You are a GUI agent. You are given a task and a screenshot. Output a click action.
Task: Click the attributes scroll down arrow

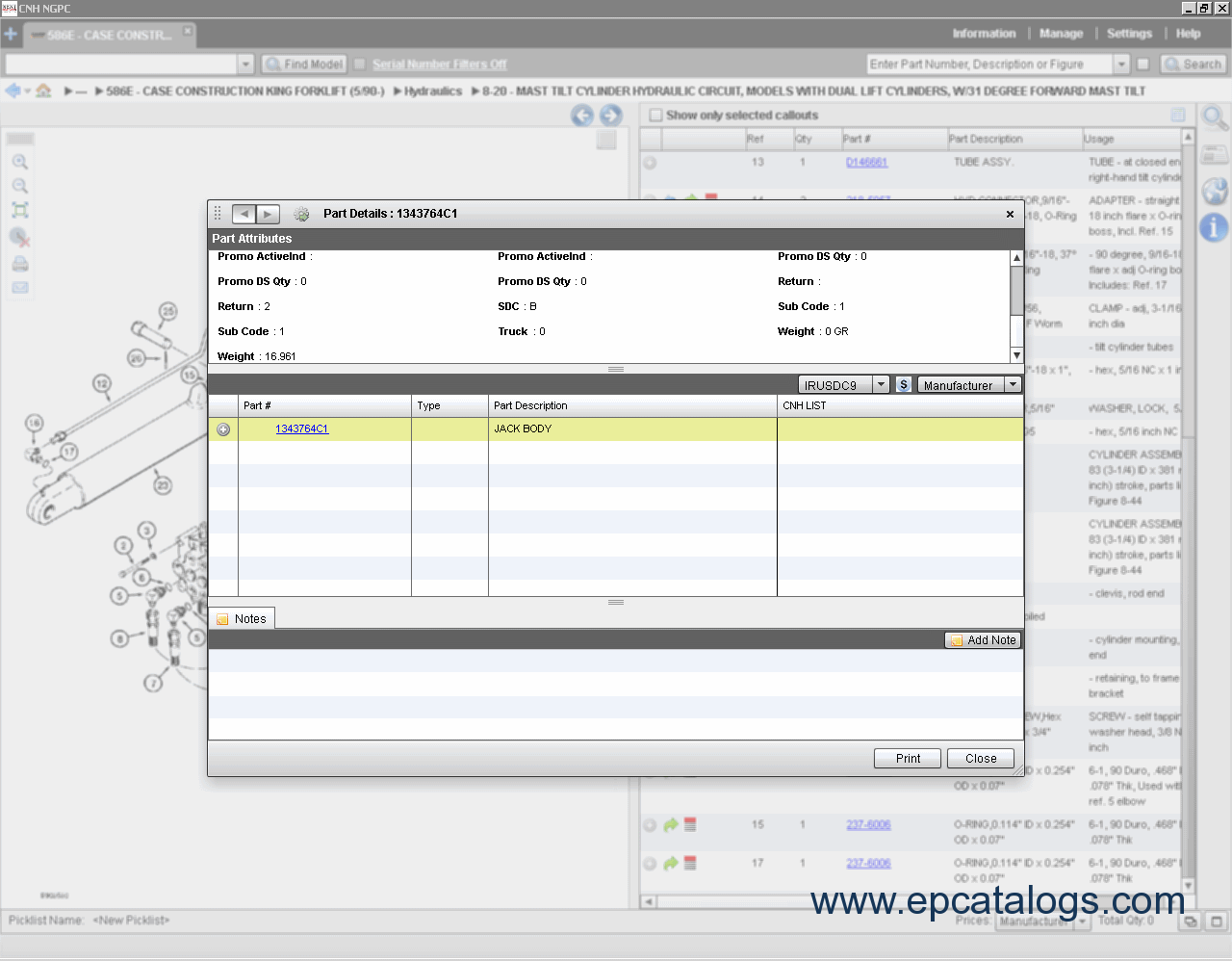click(x=1016, y=355)
